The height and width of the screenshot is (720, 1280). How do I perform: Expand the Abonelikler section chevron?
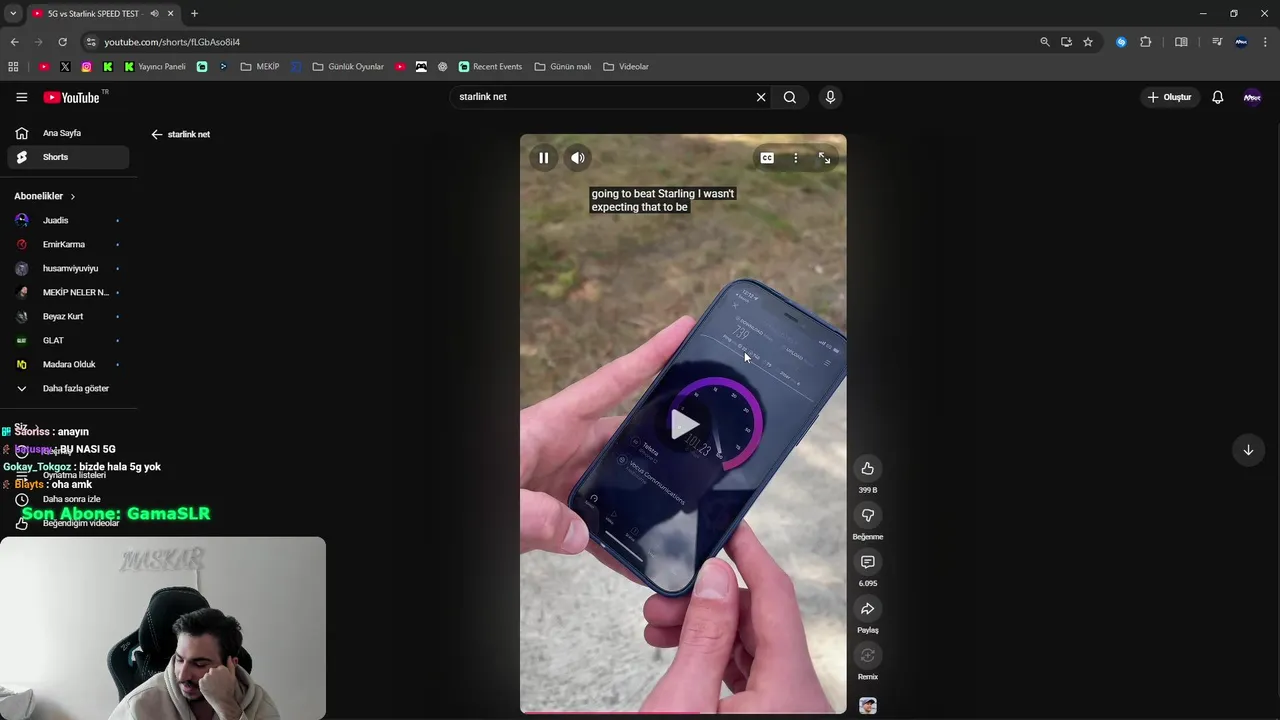(x=73, y=196)
